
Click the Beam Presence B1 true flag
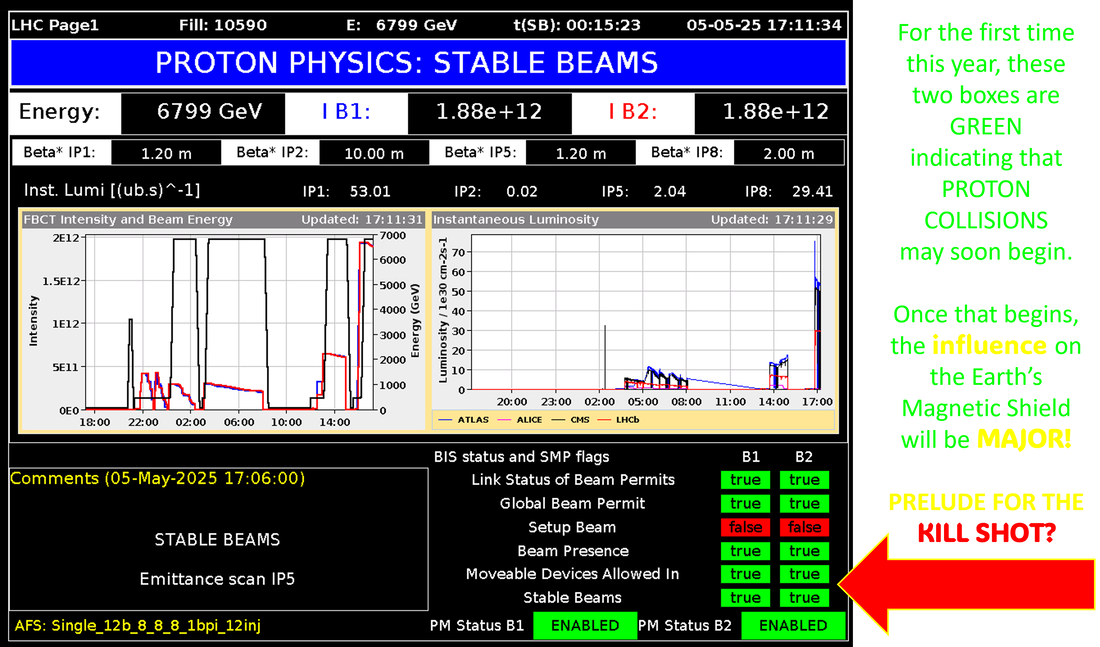[x=745, y=551]
